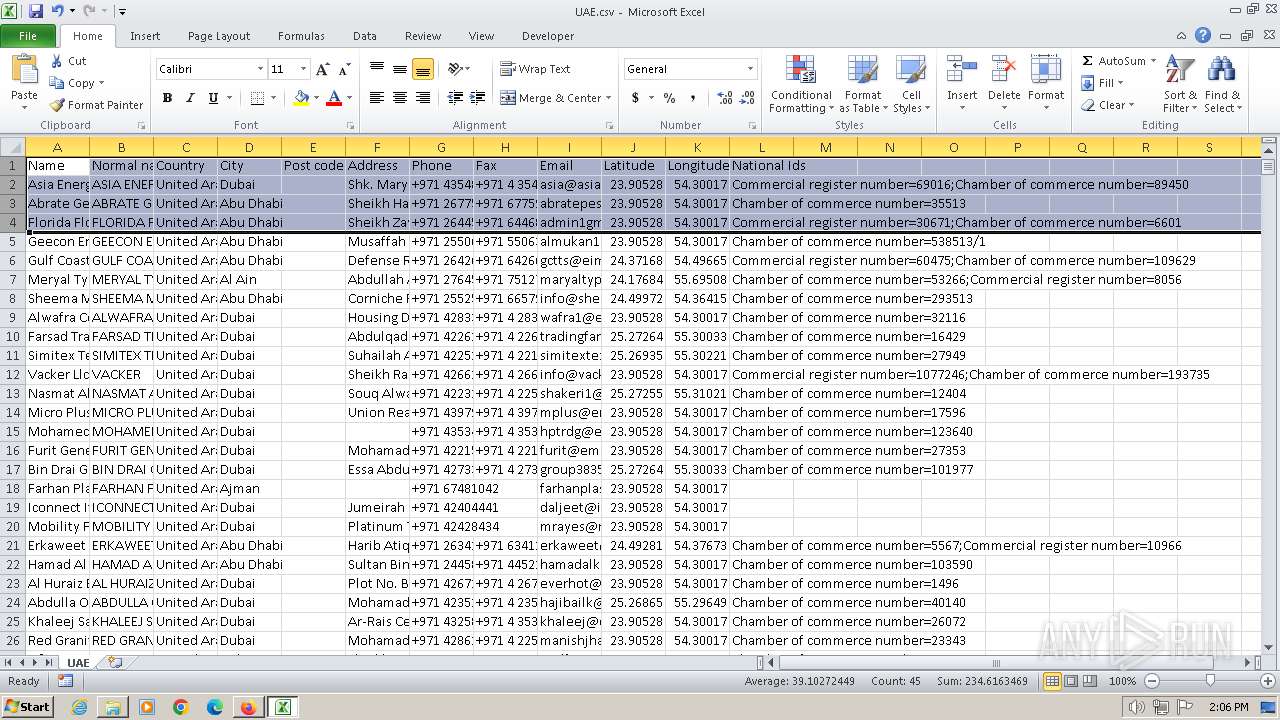Toggle Italic formatting
Screen dimensions: 1280x720
(190, 98)
